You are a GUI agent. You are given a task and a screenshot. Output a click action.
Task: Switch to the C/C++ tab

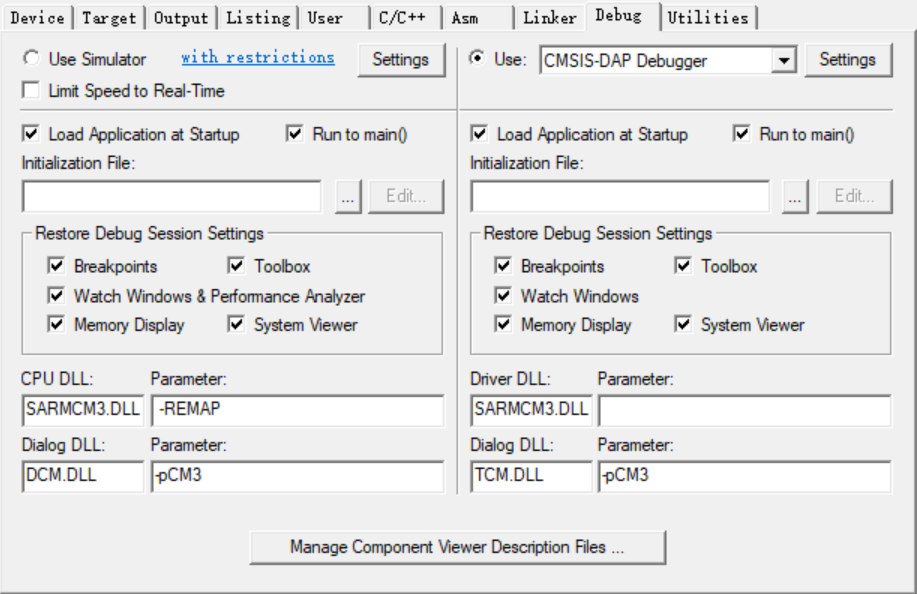click(406, 18)
